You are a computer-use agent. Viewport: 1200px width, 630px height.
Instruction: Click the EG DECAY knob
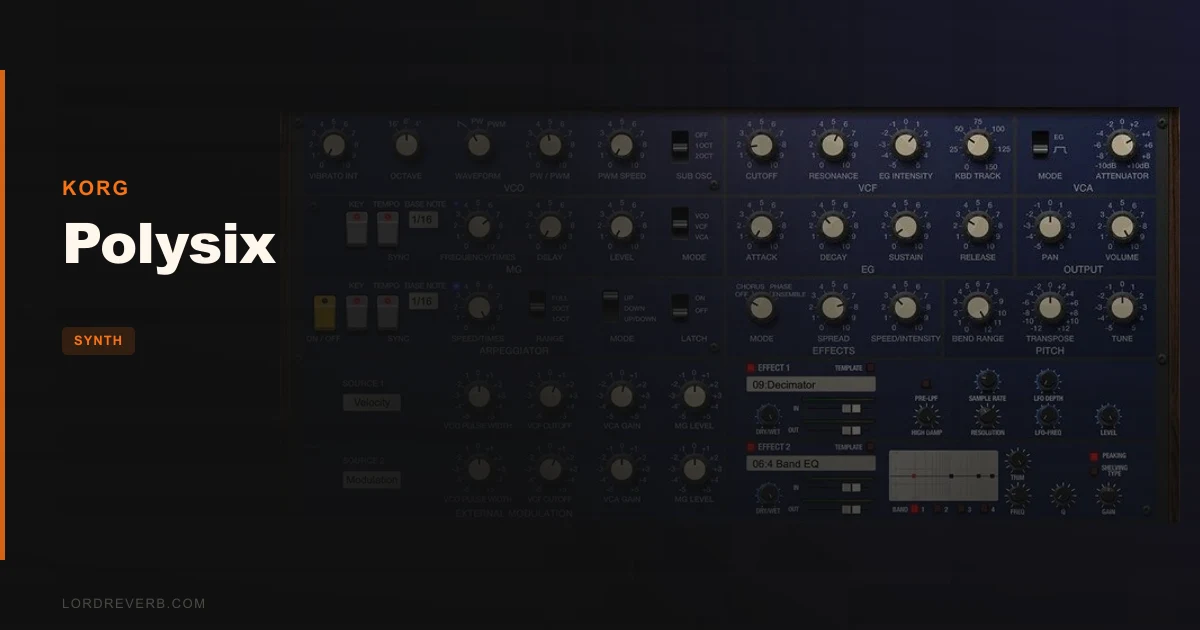pyautogui.click(x=834, y=227)
